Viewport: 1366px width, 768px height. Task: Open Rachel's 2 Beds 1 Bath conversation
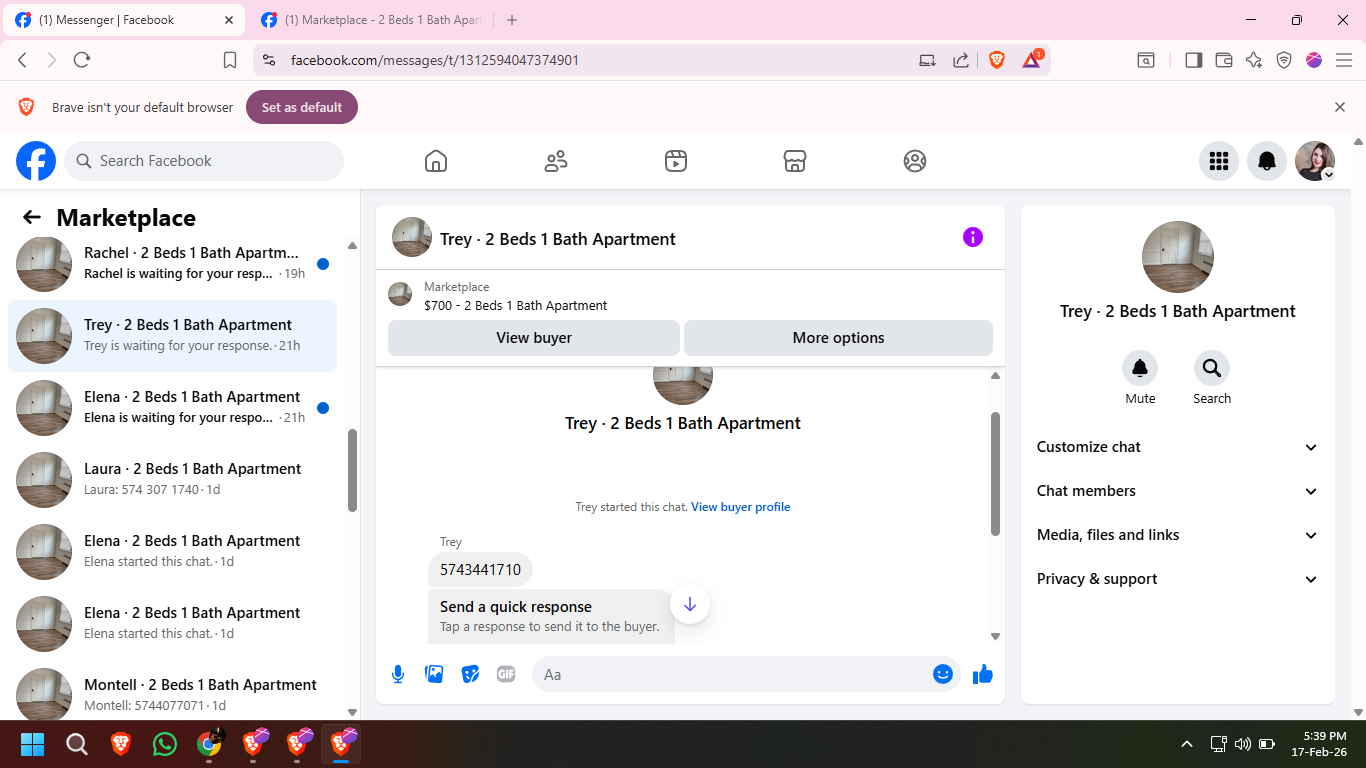click(x=172, y=264)
